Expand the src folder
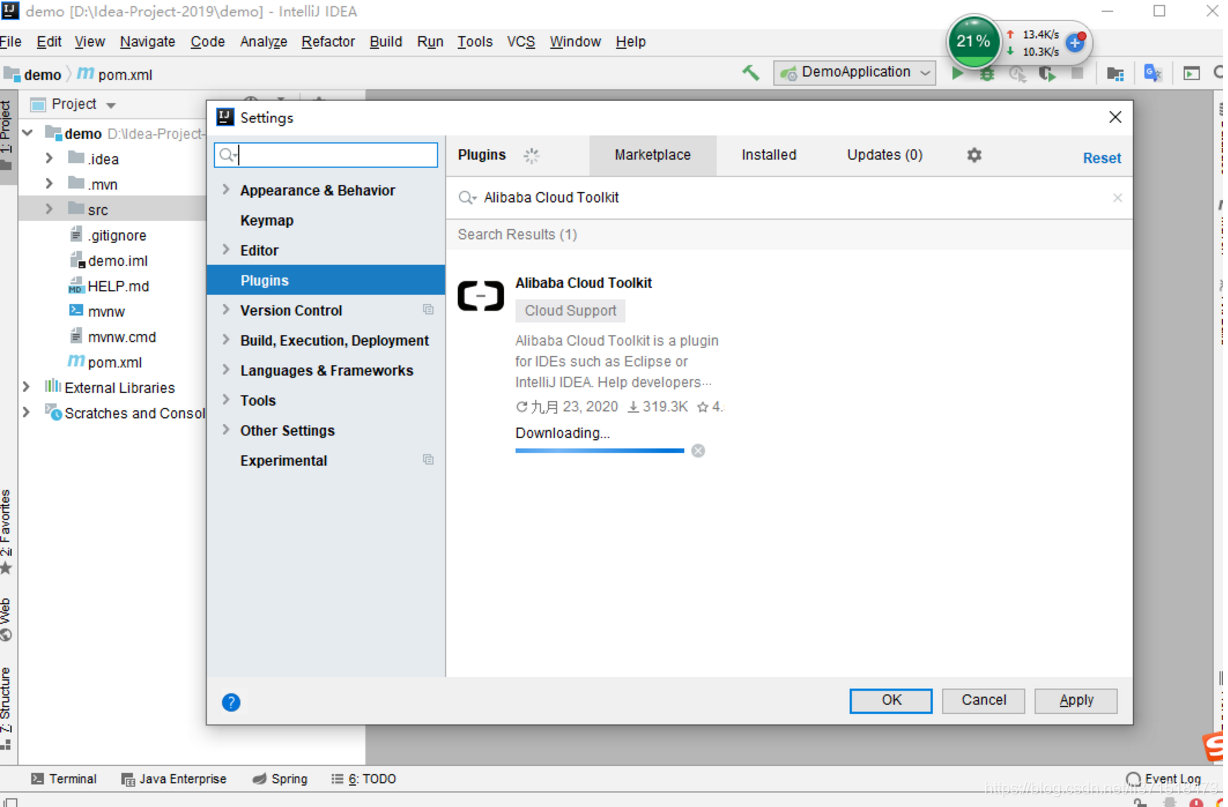This screenshot has height=807, width=1228. pyautogui.click(x=49, y=209)
